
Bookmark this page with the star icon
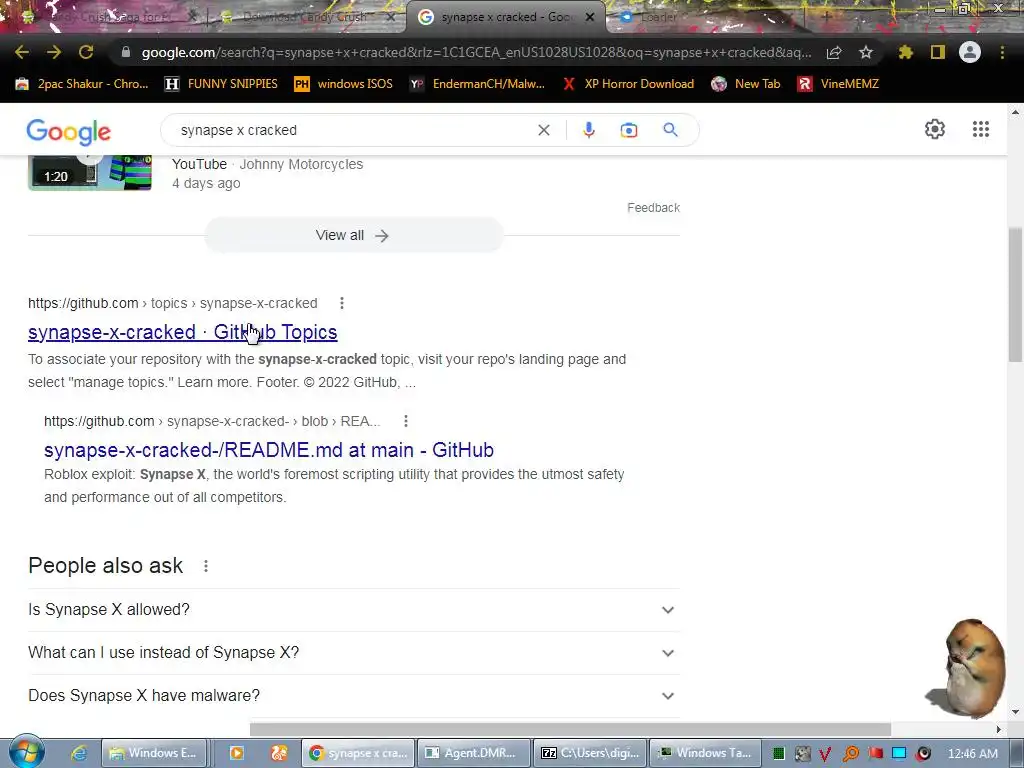tap(866, 52)
